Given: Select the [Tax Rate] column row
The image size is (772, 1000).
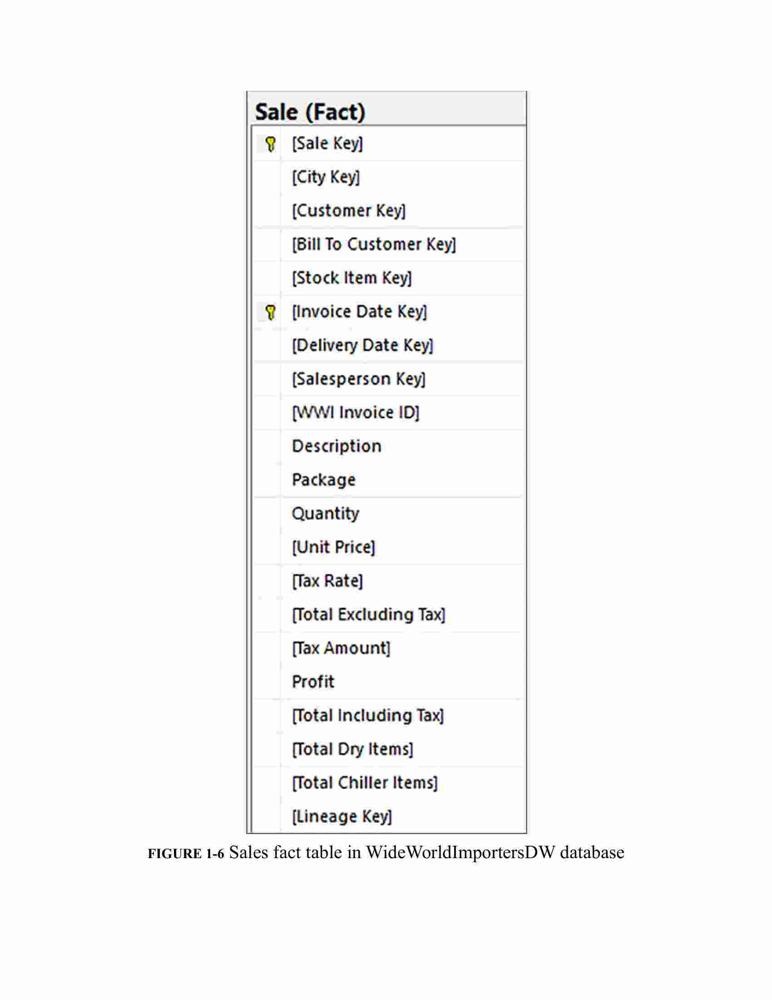Looking at the screenshot, I should tap(389, 581).
